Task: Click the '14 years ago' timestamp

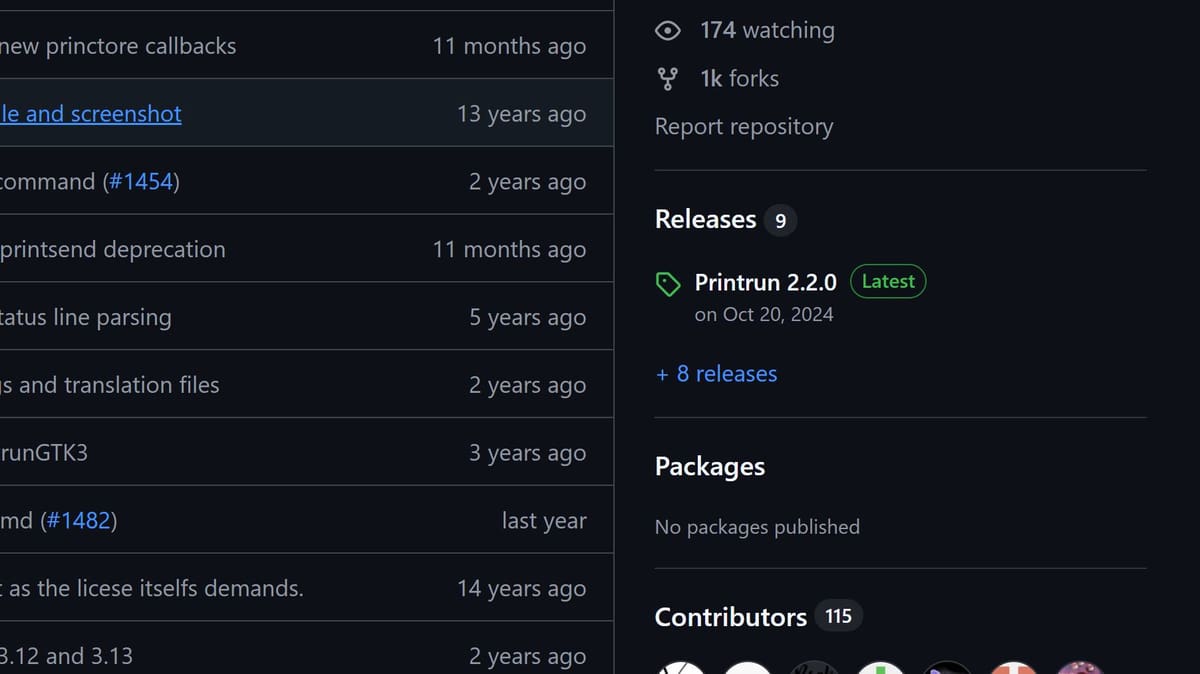Action: point(521,589)
